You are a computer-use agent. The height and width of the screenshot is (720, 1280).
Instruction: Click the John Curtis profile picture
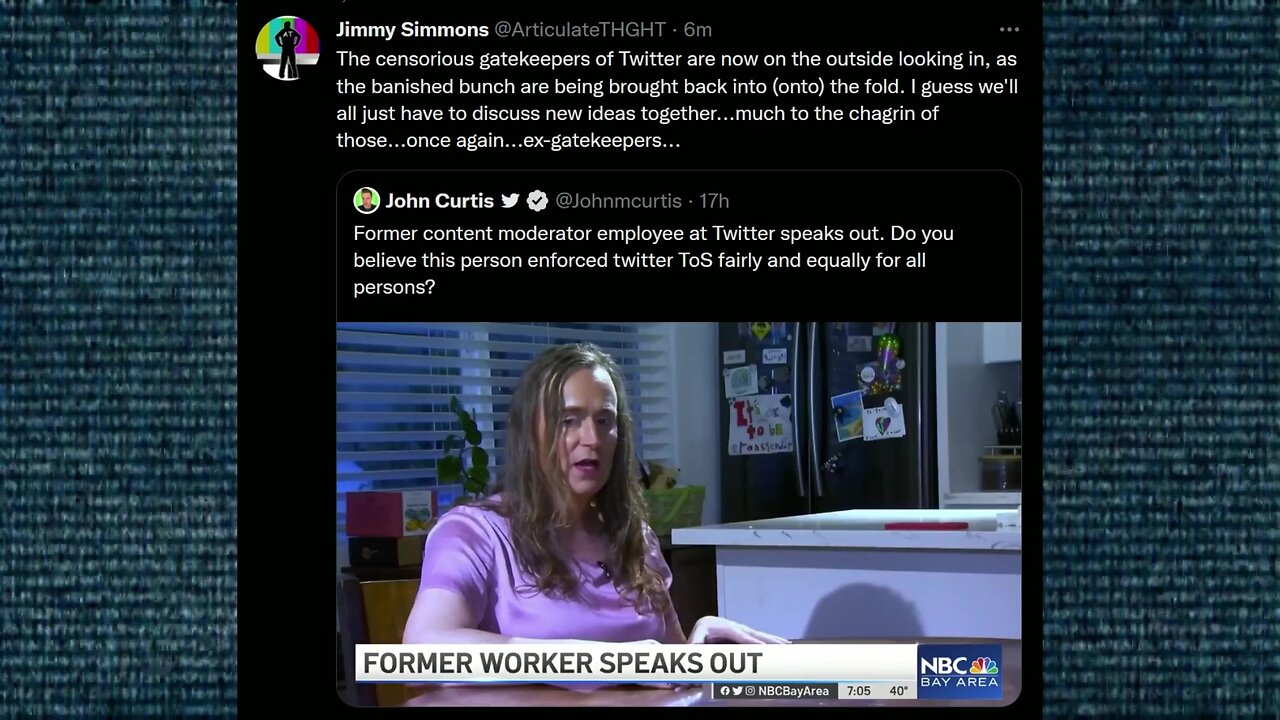(x=366, y=200)
